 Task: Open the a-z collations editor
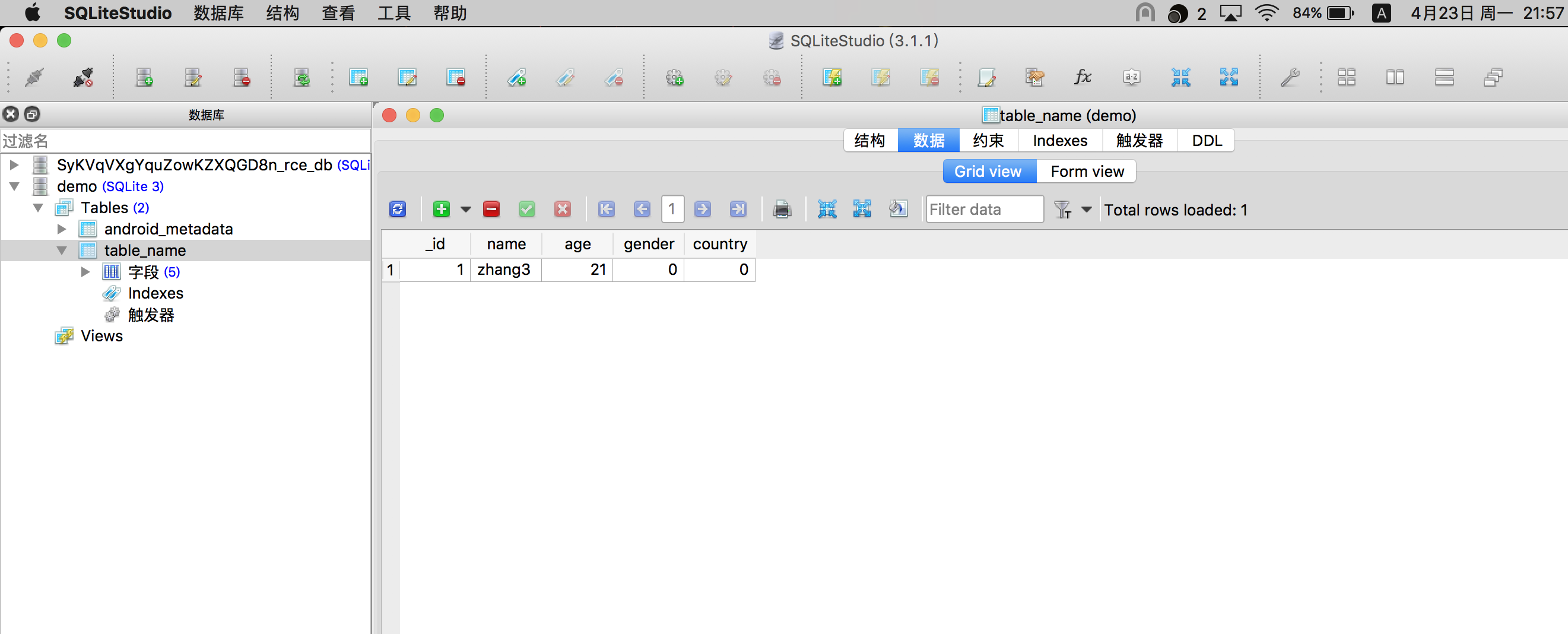tap(1132, 77)
